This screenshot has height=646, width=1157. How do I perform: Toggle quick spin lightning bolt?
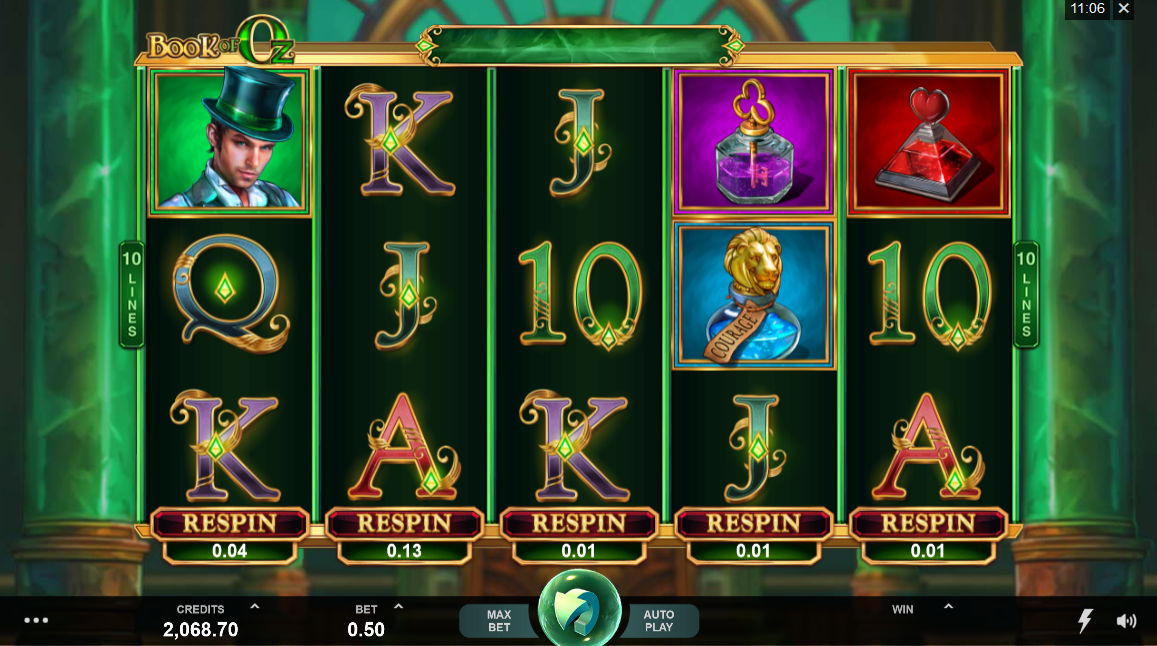point(1084,620)
